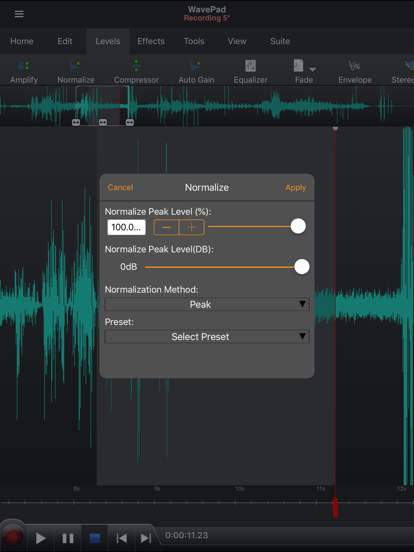Open the Auto Gain tool
The width and height of the screenshot is (414, 552).
[x=196, y=72]
